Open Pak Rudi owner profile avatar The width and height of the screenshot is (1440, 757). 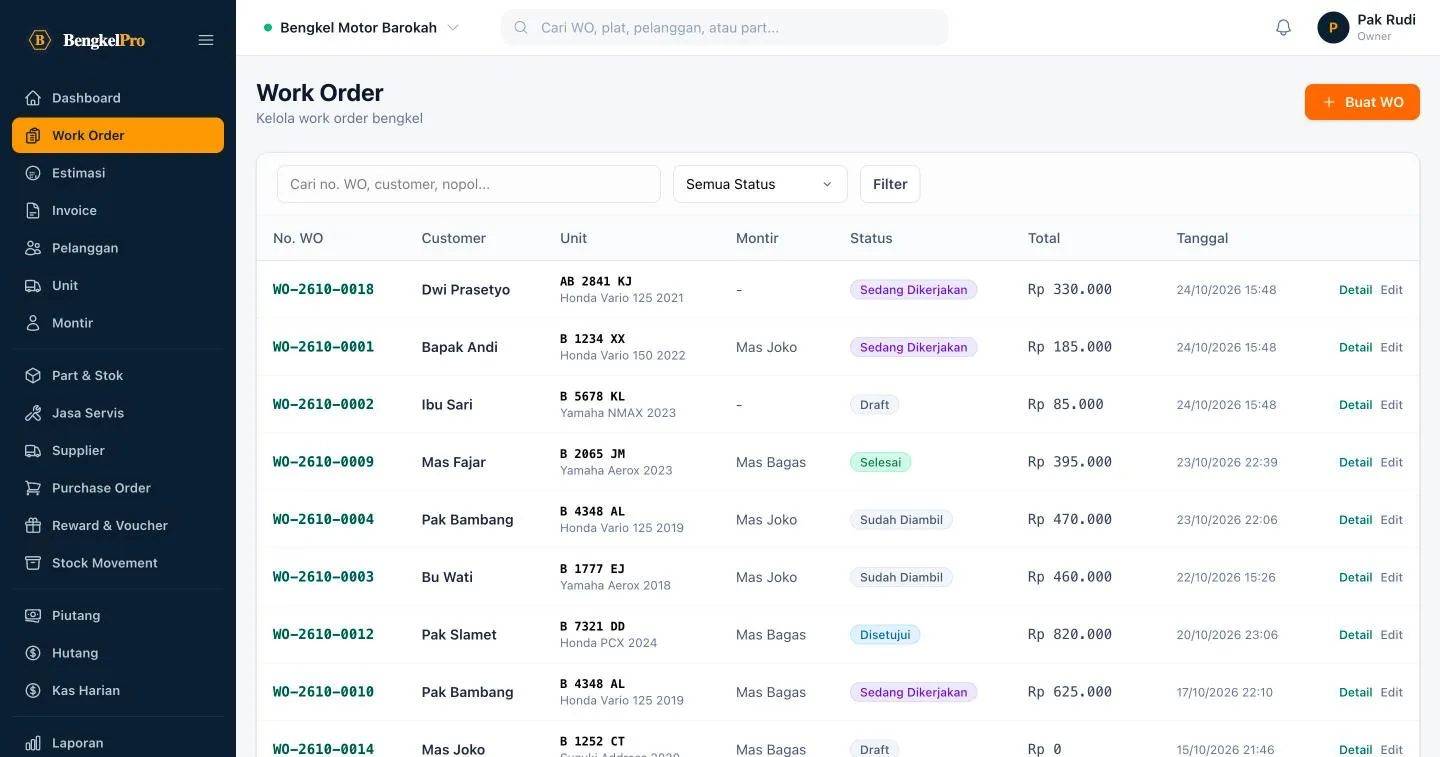1333,28
